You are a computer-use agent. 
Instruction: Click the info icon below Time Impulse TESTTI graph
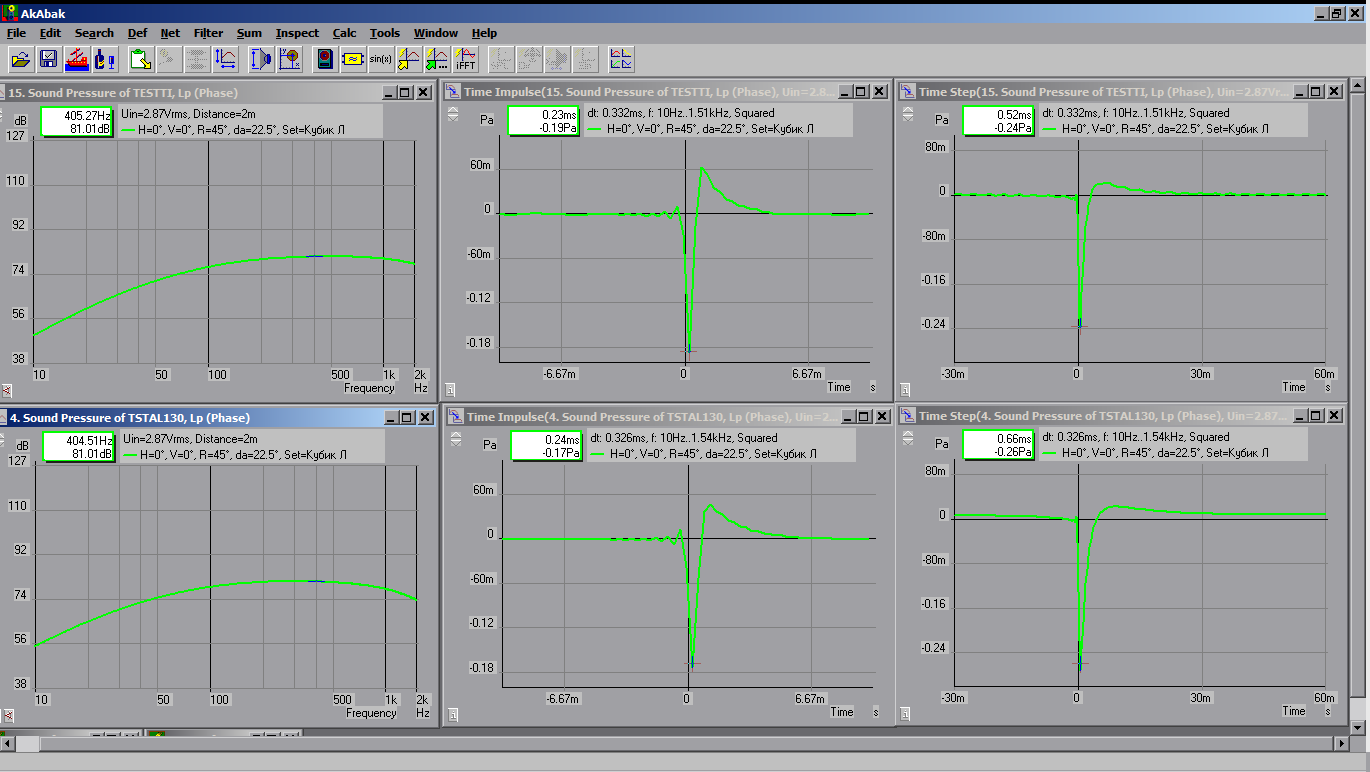[451, 391]
